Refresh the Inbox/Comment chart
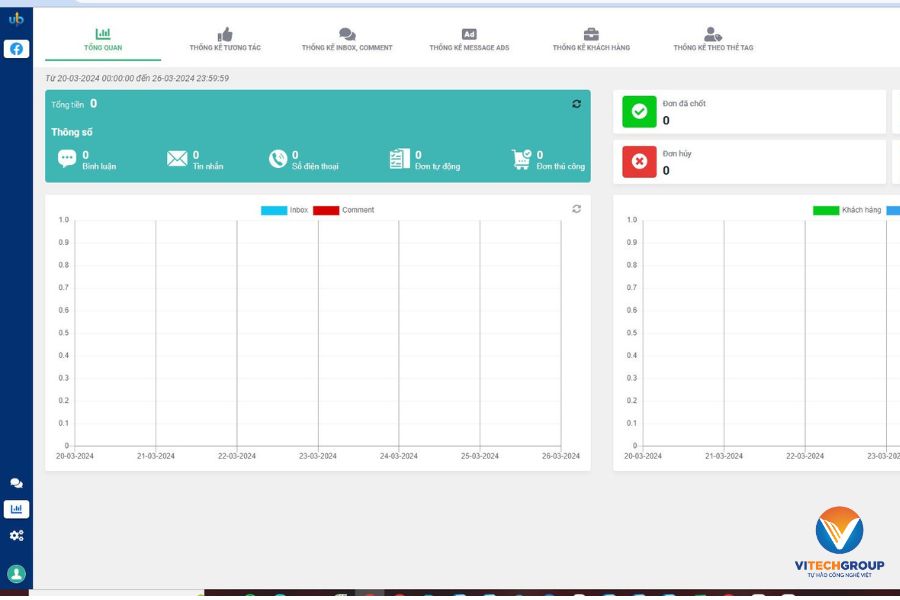The width and height of the screenshot is (900, 600). pyautogui.click(x=576, y=209)
